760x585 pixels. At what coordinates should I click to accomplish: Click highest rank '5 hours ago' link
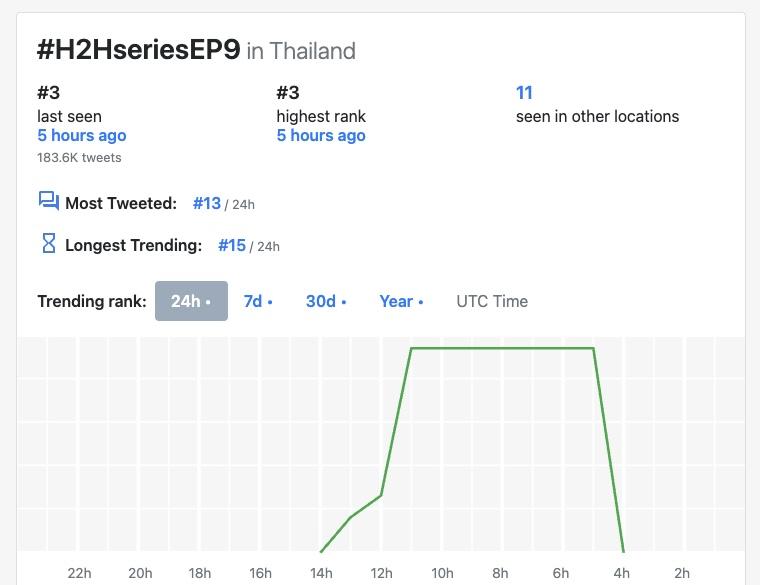pos(321,136)
